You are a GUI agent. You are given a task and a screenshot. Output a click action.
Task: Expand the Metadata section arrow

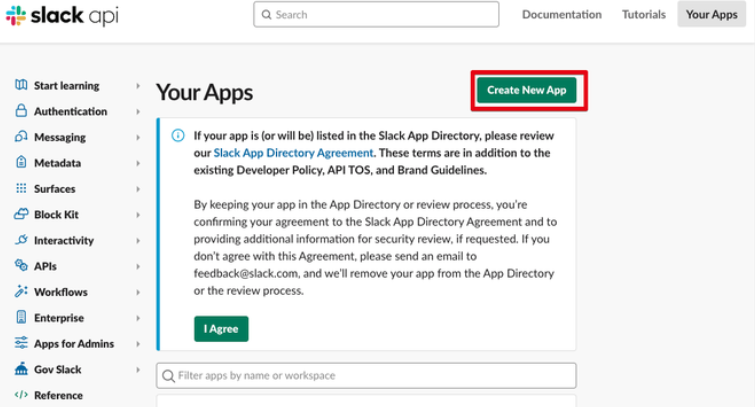click(x=138, y=163)
